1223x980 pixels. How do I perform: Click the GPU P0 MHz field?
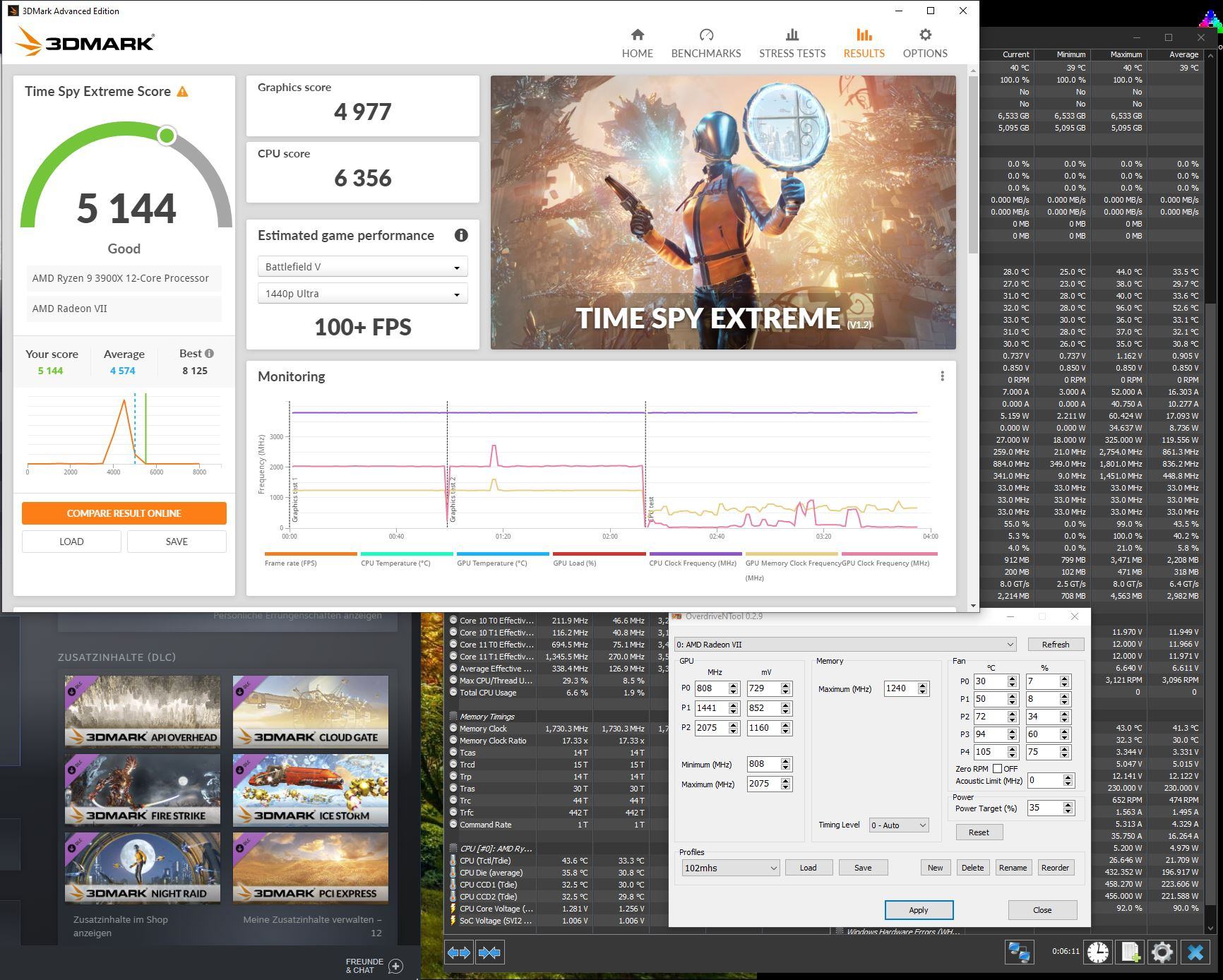point(711,688)
